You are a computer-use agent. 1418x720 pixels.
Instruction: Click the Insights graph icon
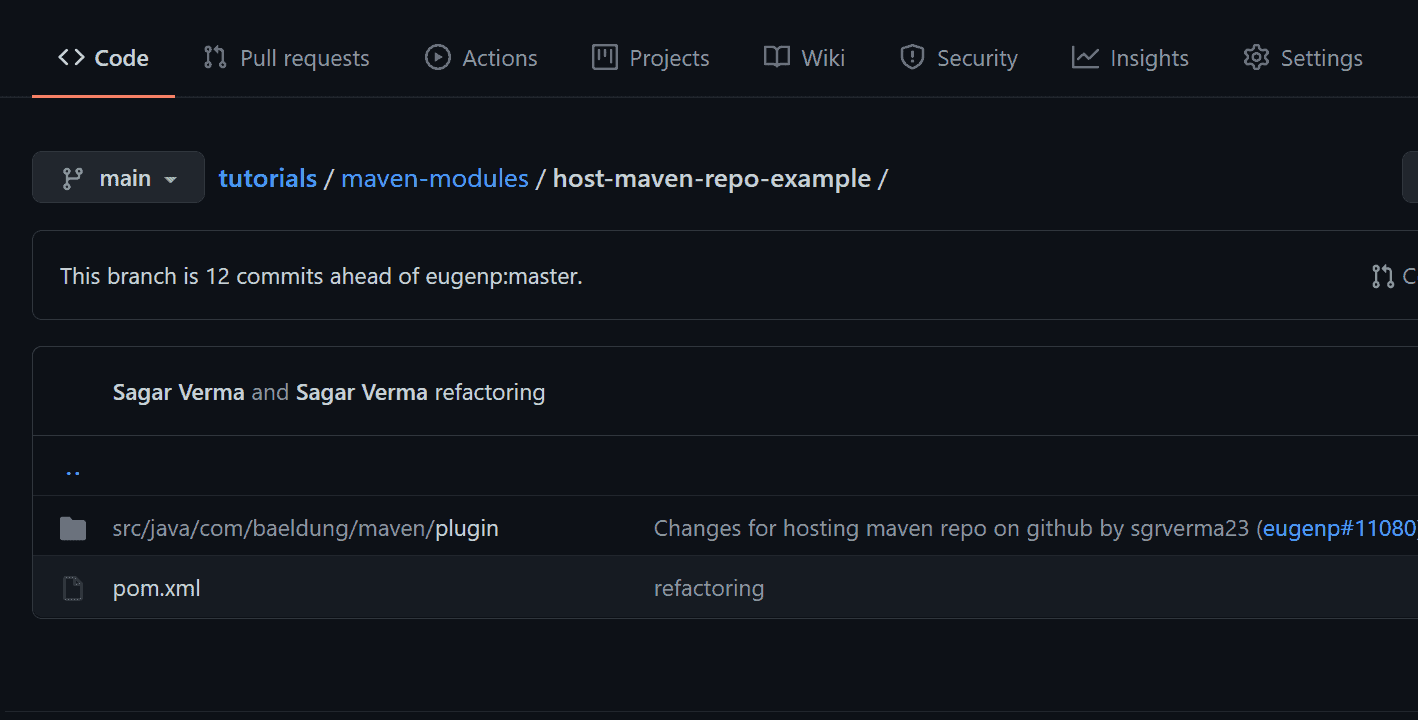pyautogui.click(x=1085, y=57)
